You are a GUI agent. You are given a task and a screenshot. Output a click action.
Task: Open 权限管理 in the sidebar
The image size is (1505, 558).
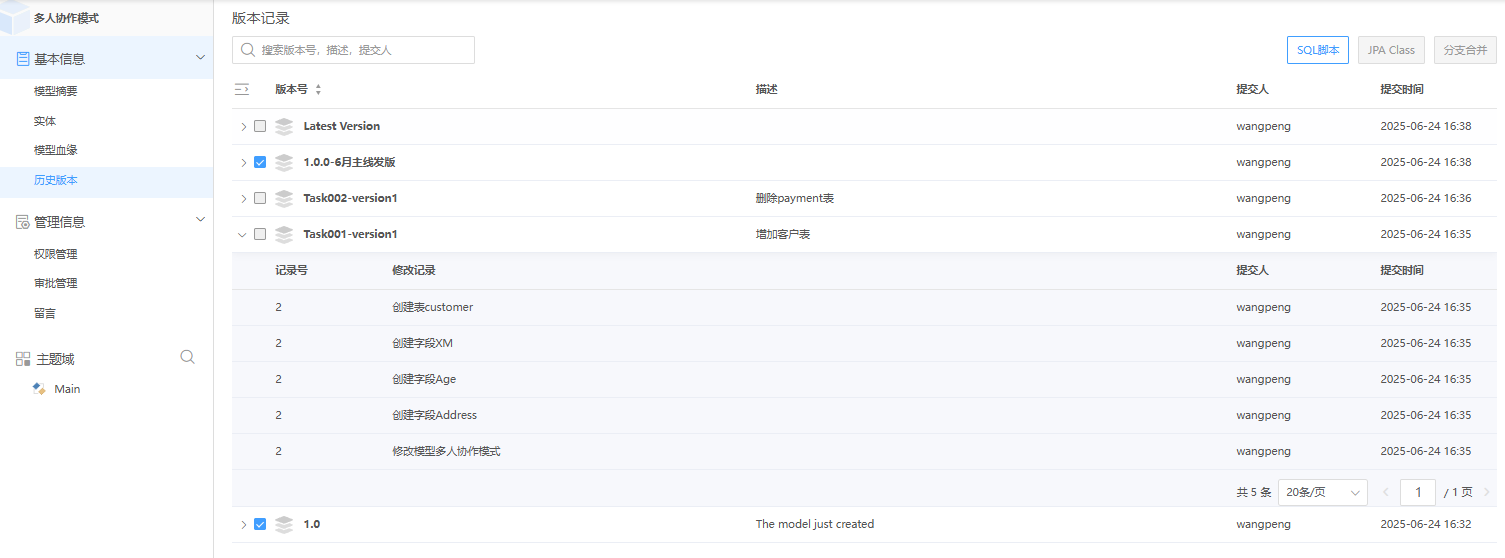(56, 254)
